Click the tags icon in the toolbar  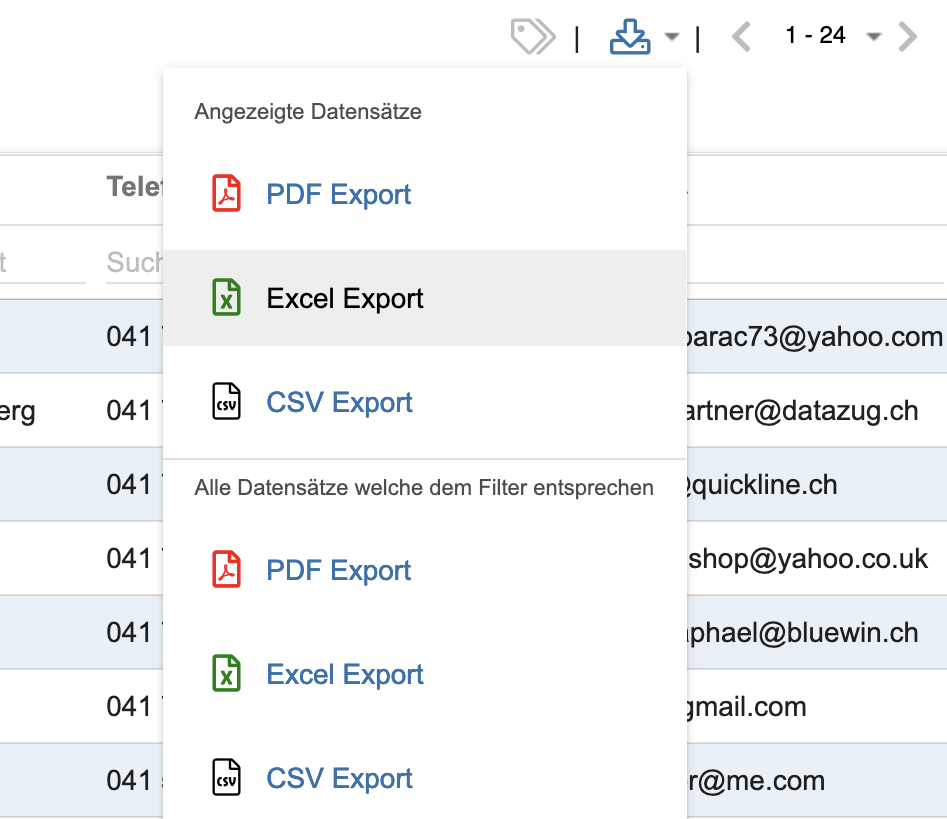(x=532, y=37)
